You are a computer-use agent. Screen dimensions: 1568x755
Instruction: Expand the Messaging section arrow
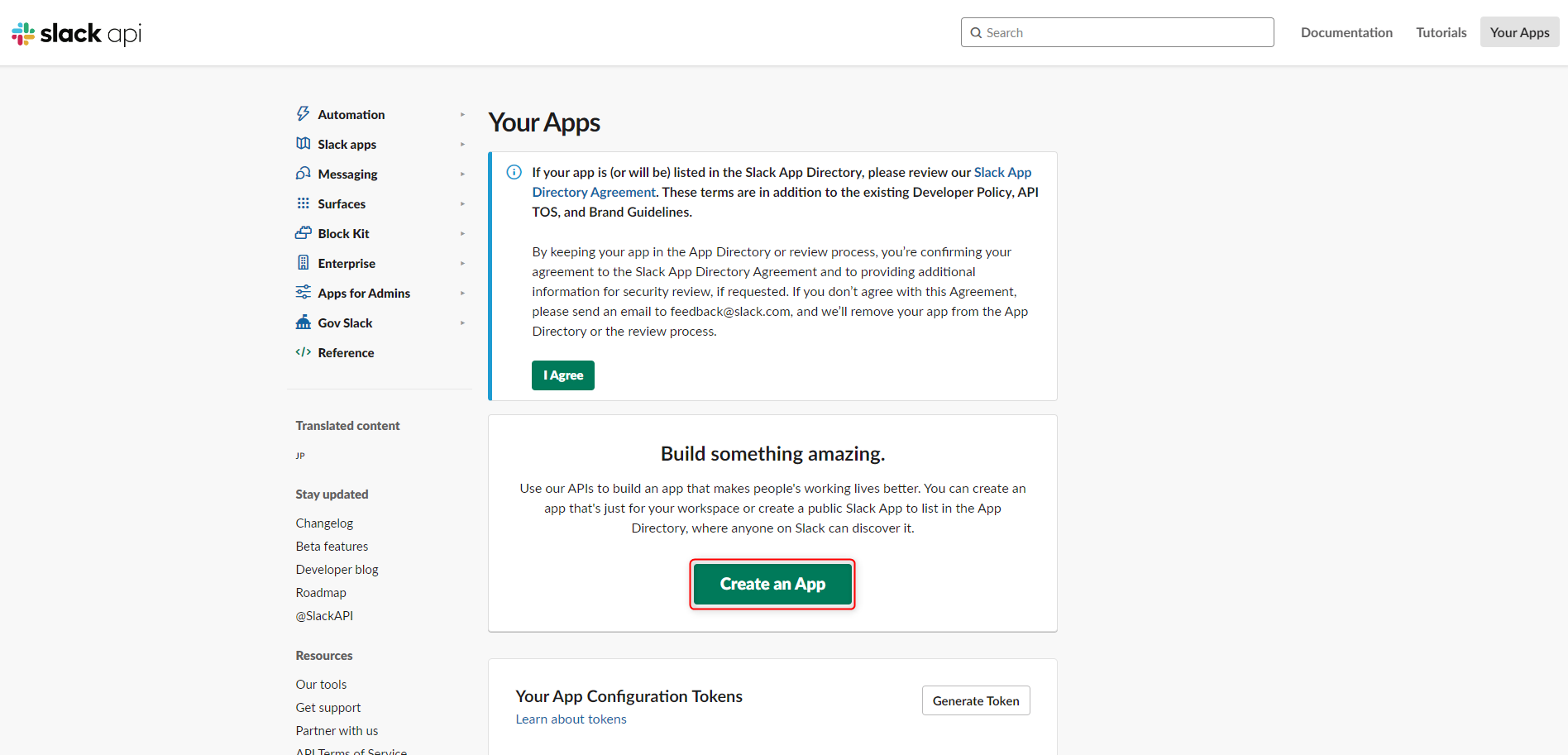[462, 174]
